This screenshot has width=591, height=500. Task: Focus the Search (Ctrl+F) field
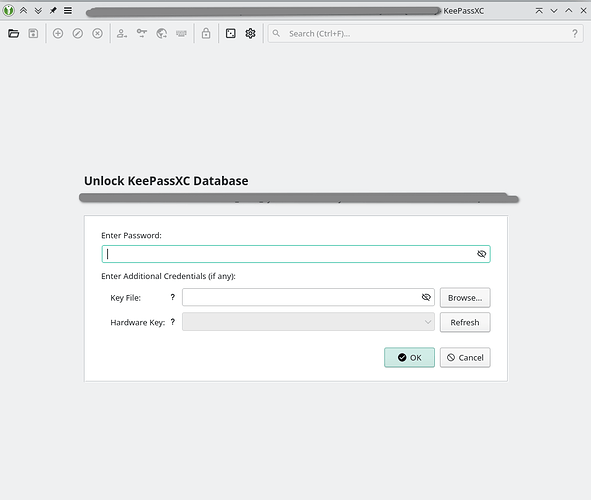(426, 34)
